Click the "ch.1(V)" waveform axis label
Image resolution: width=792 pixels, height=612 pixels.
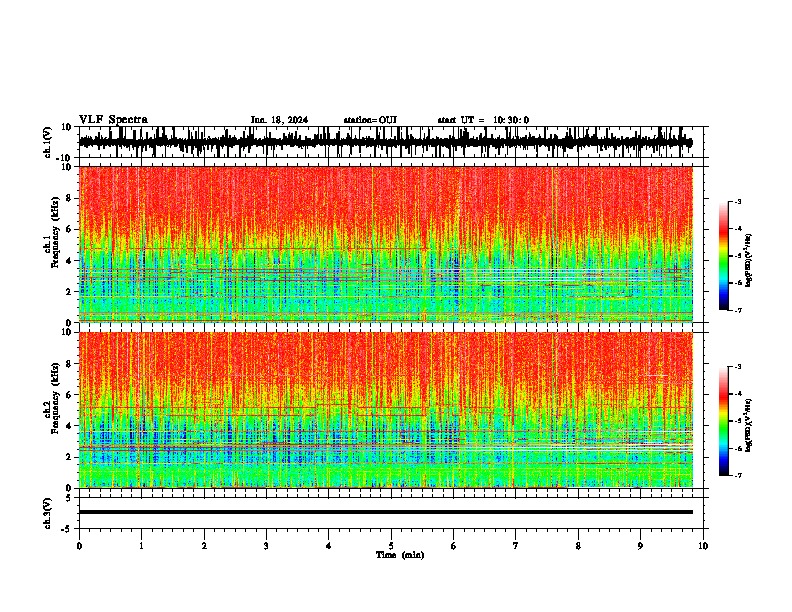[48, 142]
